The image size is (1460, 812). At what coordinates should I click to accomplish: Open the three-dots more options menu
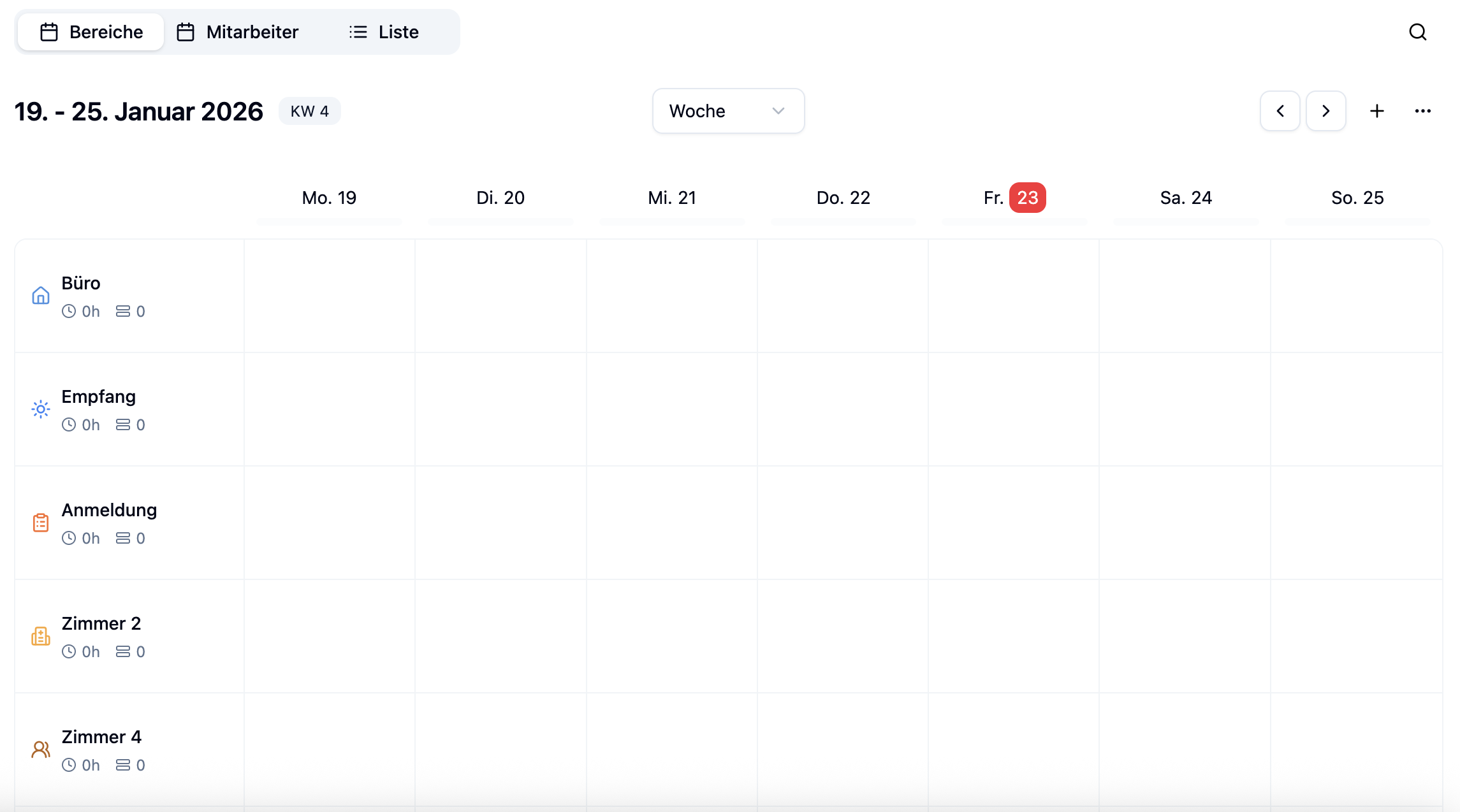click(1423, 111)
